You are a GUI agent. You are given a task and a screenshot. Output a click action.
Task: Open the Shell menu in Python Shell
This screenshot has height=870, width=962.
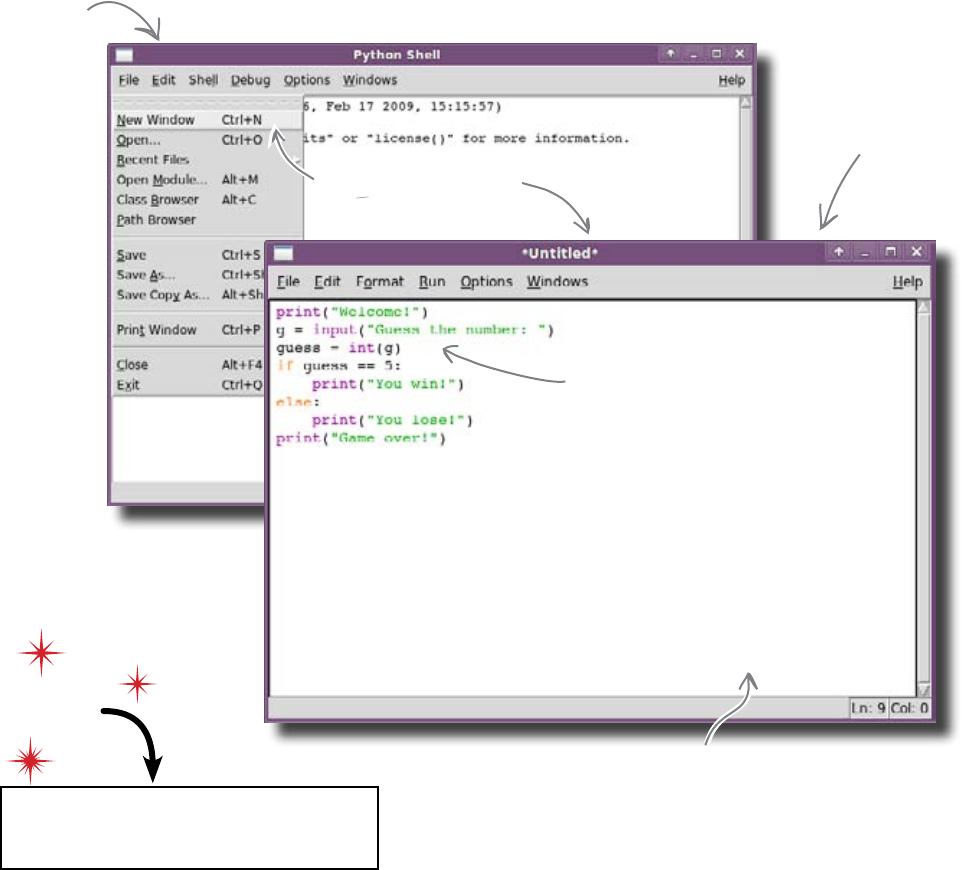pyautogui.click(x=203, y=80)
